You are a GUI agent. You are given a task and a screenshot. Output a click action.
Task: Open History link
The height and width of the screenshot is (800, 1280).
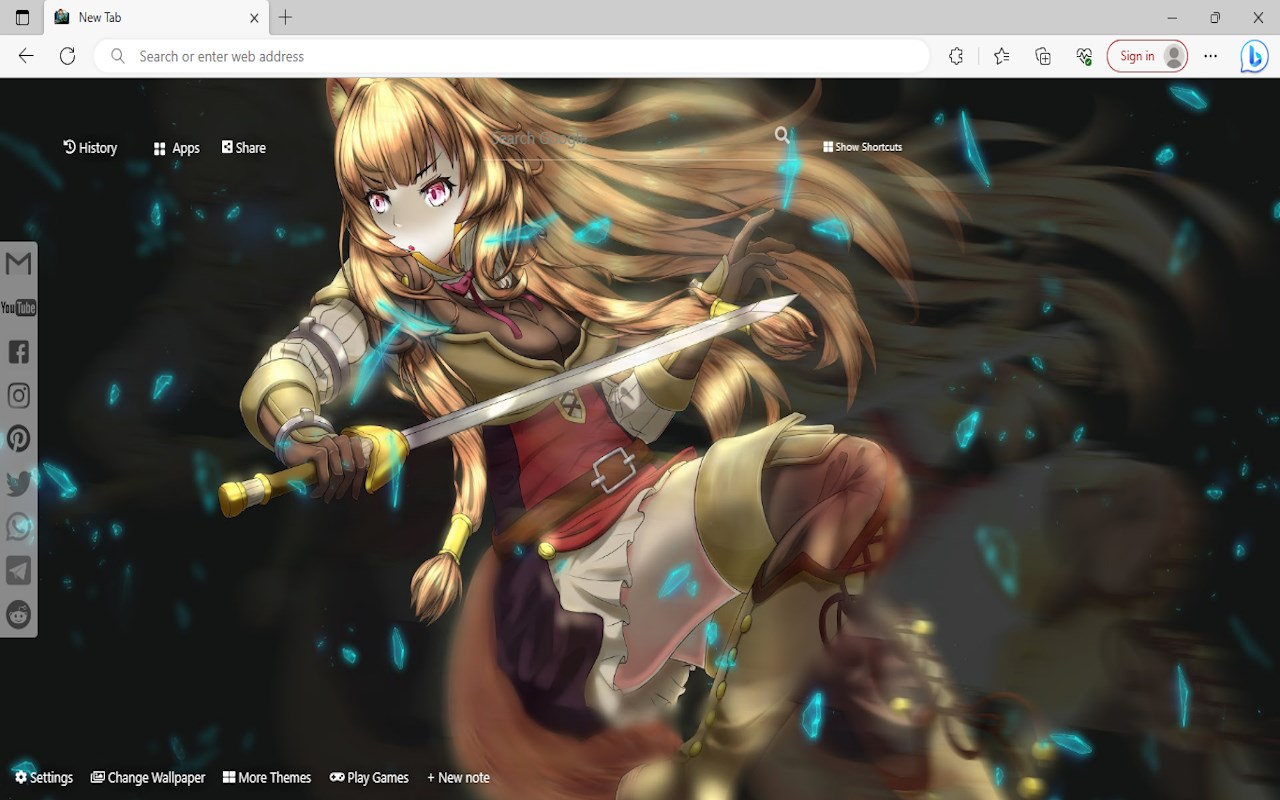[90, 148]
